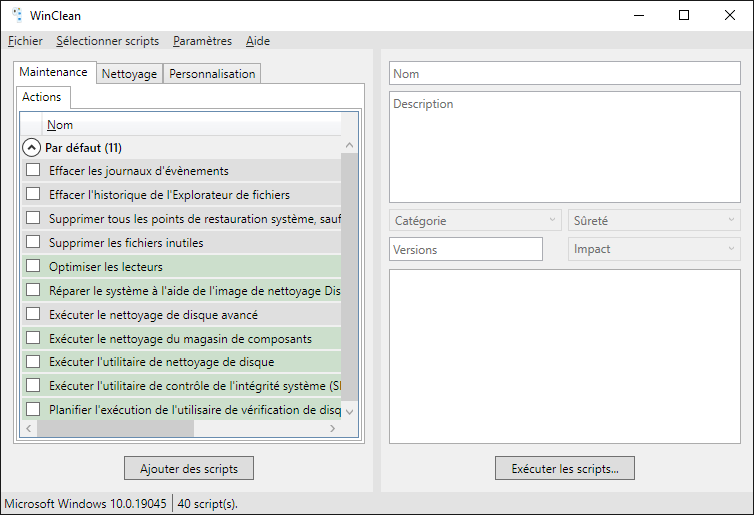Check Réparer le système à l'aide de l'image
The image size is (754, 515).
click(x=33, y=290)
